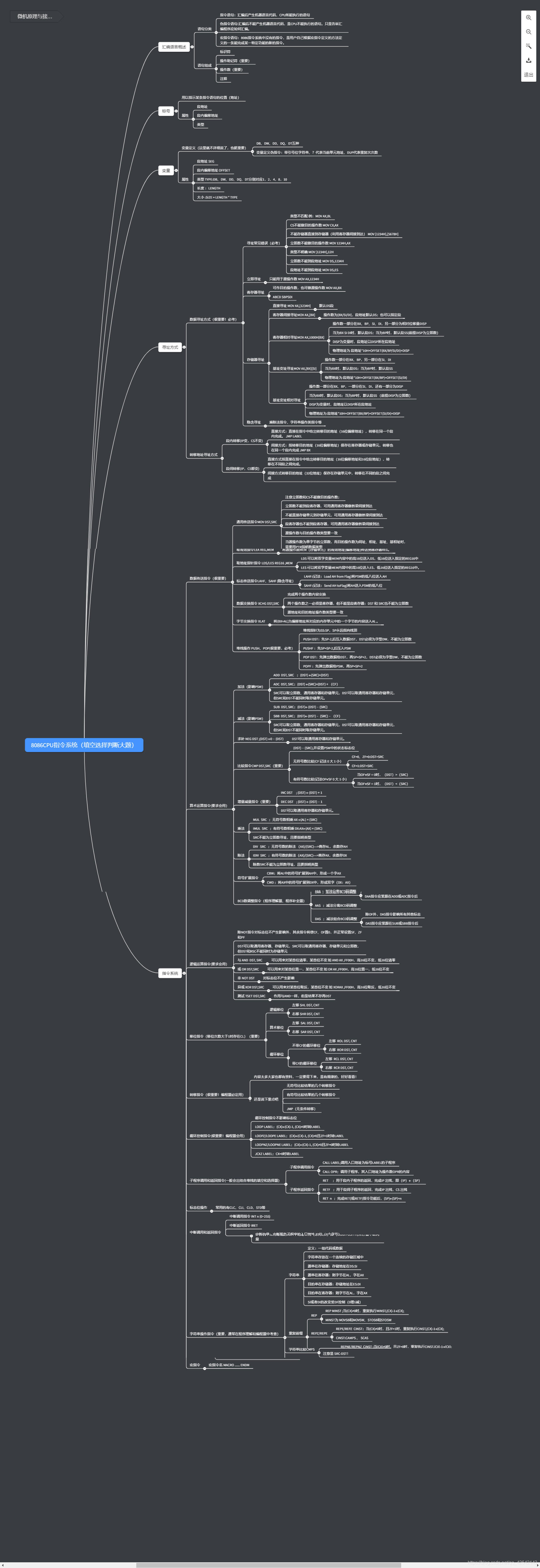Screen dimensions: 540x1568
Task: Select the 子程序调用和返回指令 node
Action: tap(234, 1180)
